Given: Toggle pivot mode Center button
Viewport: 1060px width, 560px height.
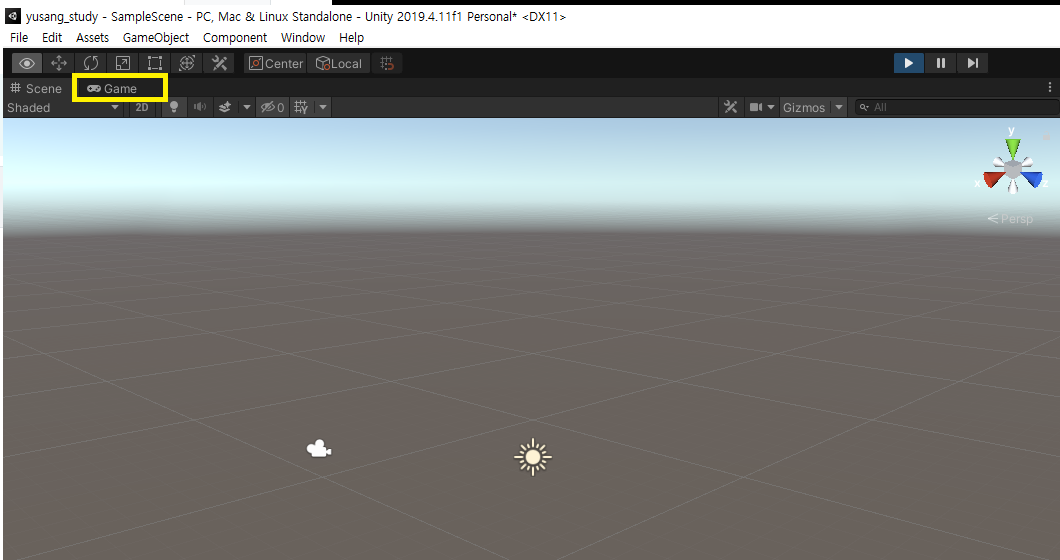Looking at the screenshot, I should point(275,63).
